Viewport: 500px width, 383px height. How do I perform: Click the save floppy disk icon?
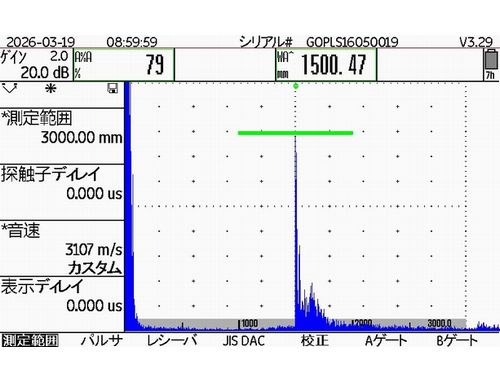(113, 88)
